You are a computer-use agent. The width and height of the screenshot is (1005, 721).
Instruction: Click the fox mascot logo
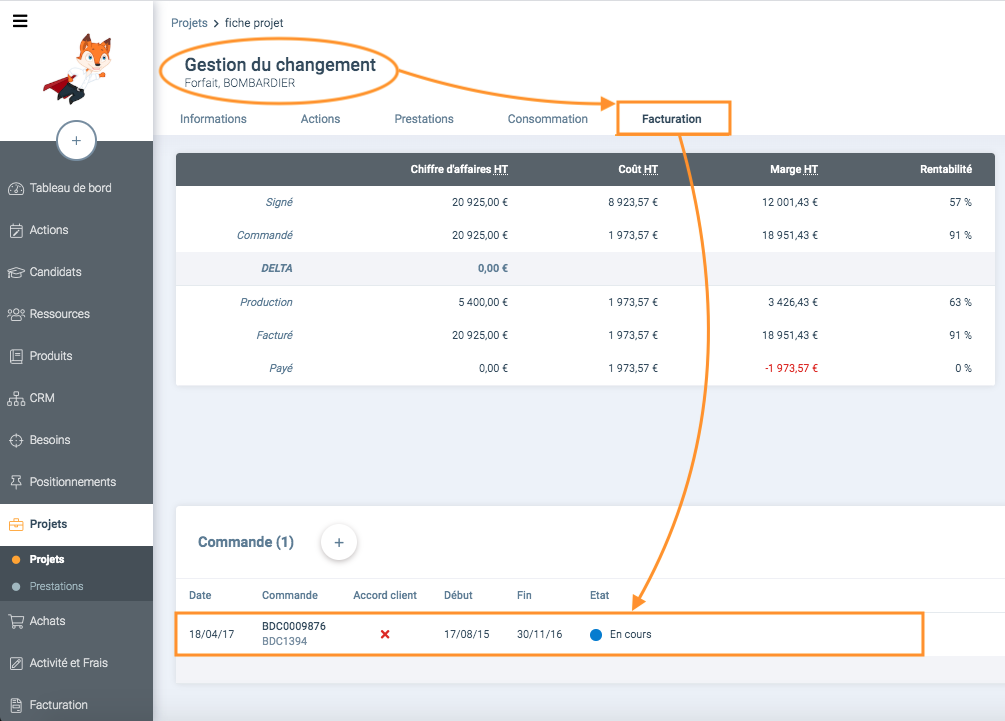[78, 70]
